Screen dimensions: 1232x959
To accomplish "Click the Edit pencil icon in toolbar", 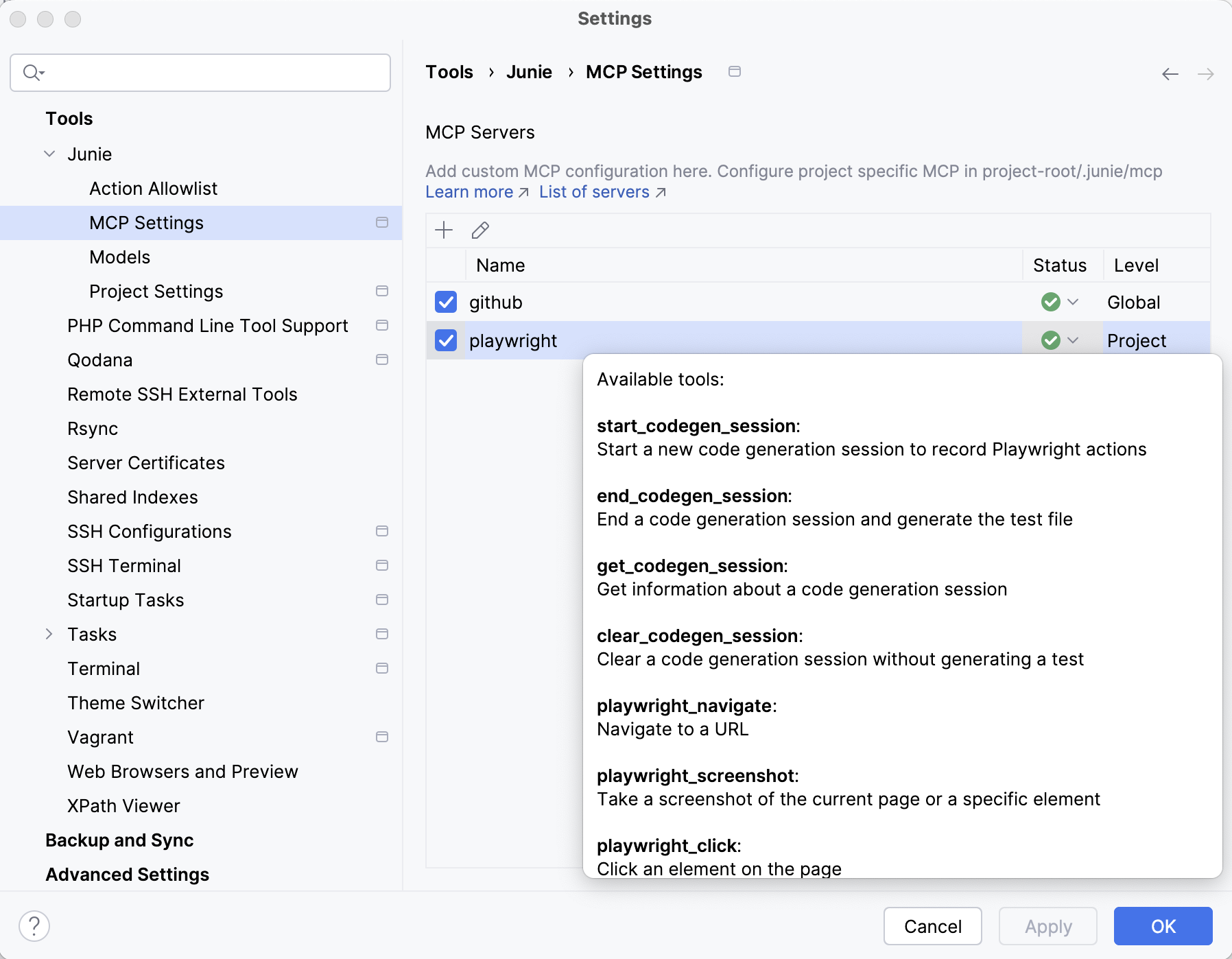I will (x=480, y=230).
